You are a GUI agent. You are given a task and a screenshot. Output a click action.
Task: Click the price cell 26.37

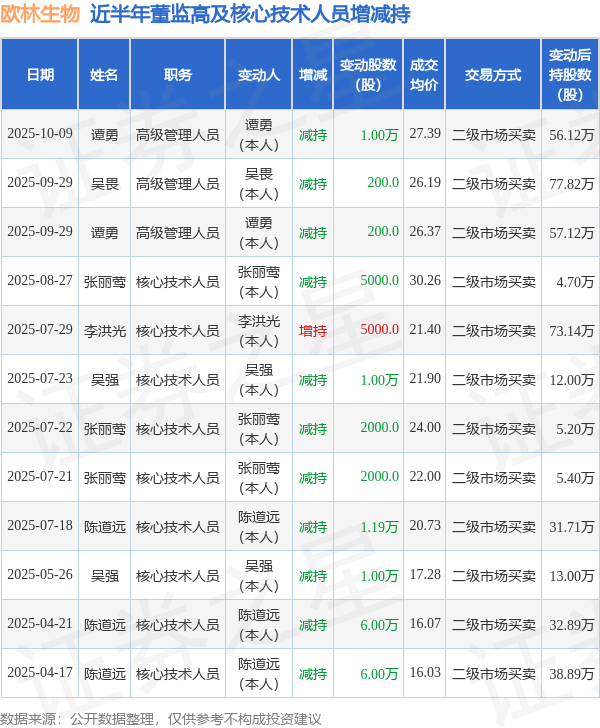424,232
